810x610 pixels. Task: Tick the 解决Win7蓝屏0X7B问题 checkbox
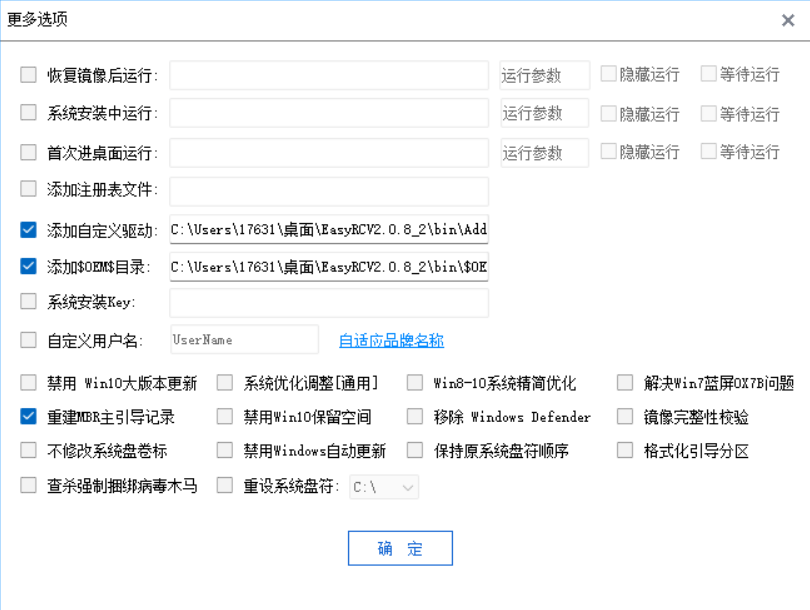pyautogui.click(x=625, y=383)
